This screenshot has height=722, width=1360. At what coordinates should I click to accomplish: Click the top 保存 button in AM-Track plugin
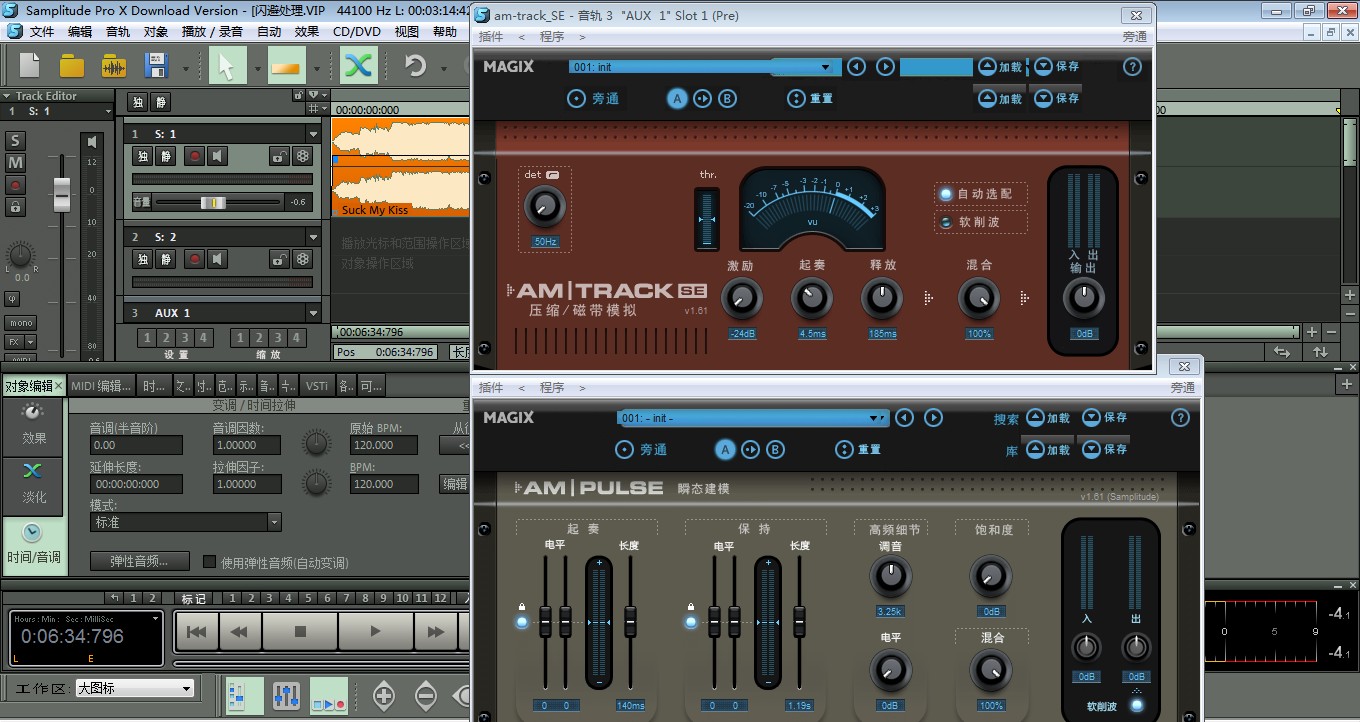click(1057, 67)
